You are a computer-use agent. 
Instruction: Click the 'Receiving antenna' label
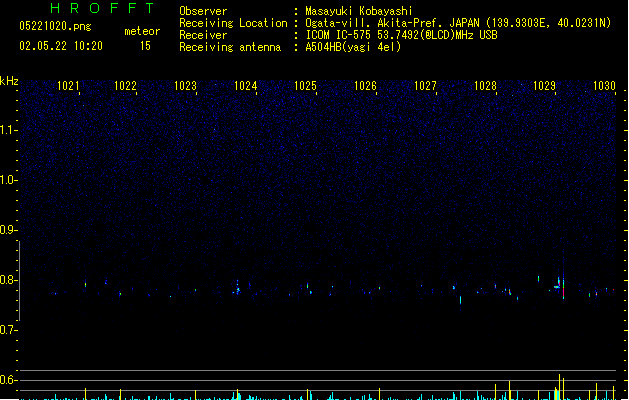click(x=230, y=47)
